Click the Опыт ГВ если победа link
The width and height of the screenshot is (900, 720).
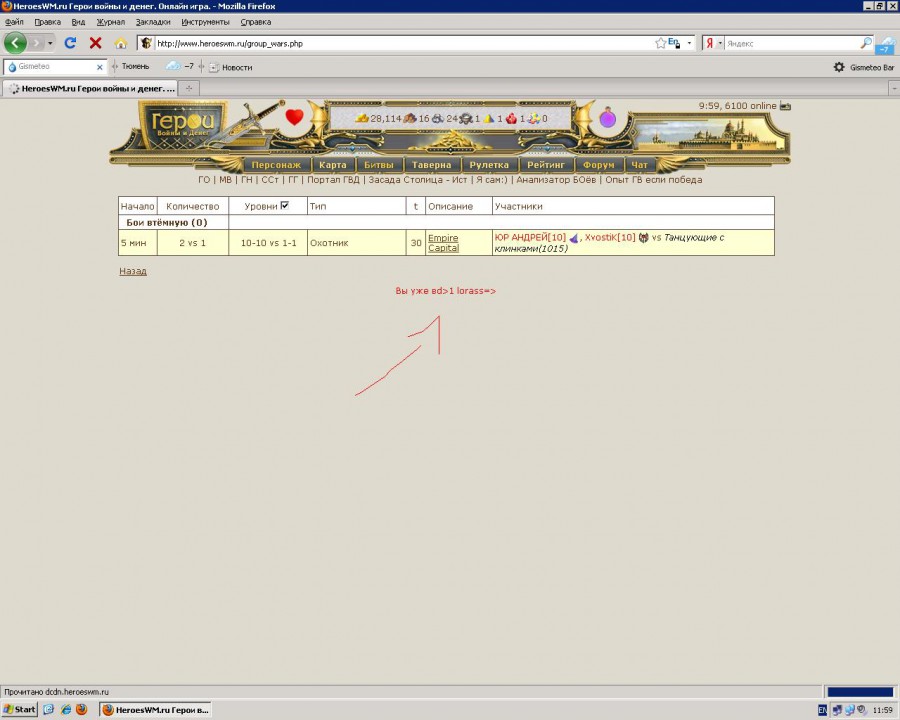point(654,180)
